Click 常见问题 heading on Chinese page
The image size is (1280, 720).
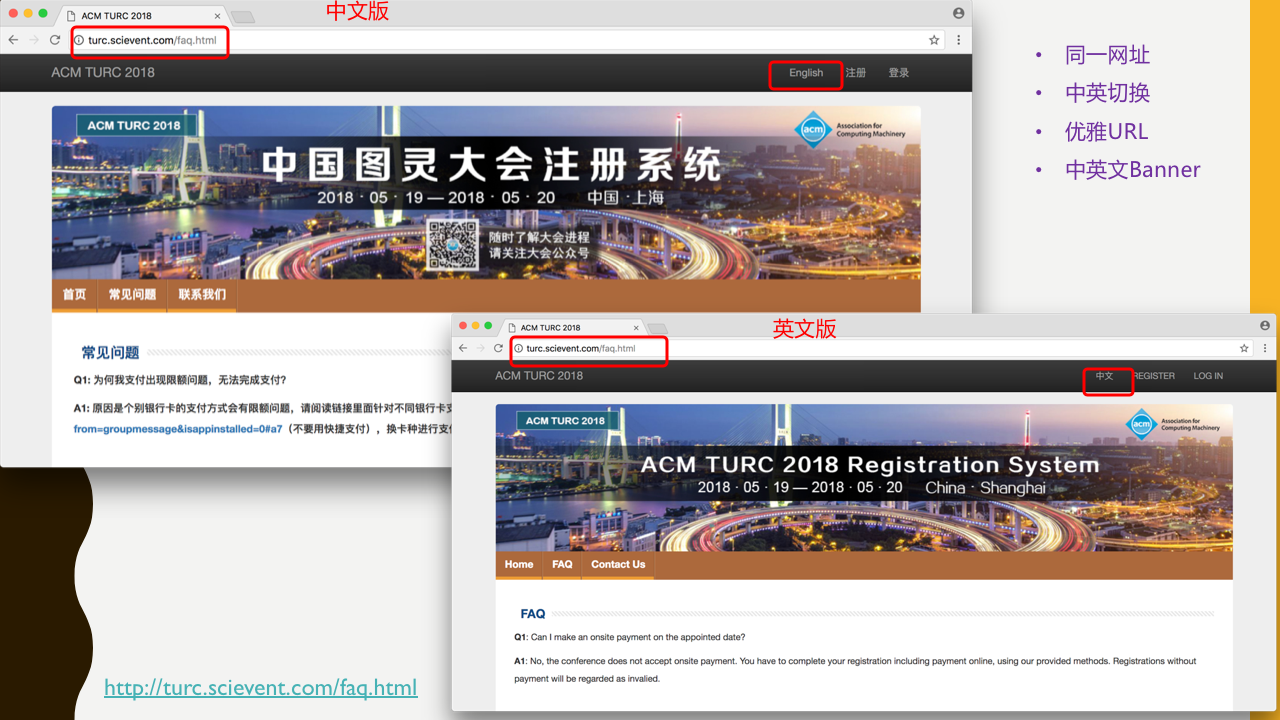click(x=110, y=353)
